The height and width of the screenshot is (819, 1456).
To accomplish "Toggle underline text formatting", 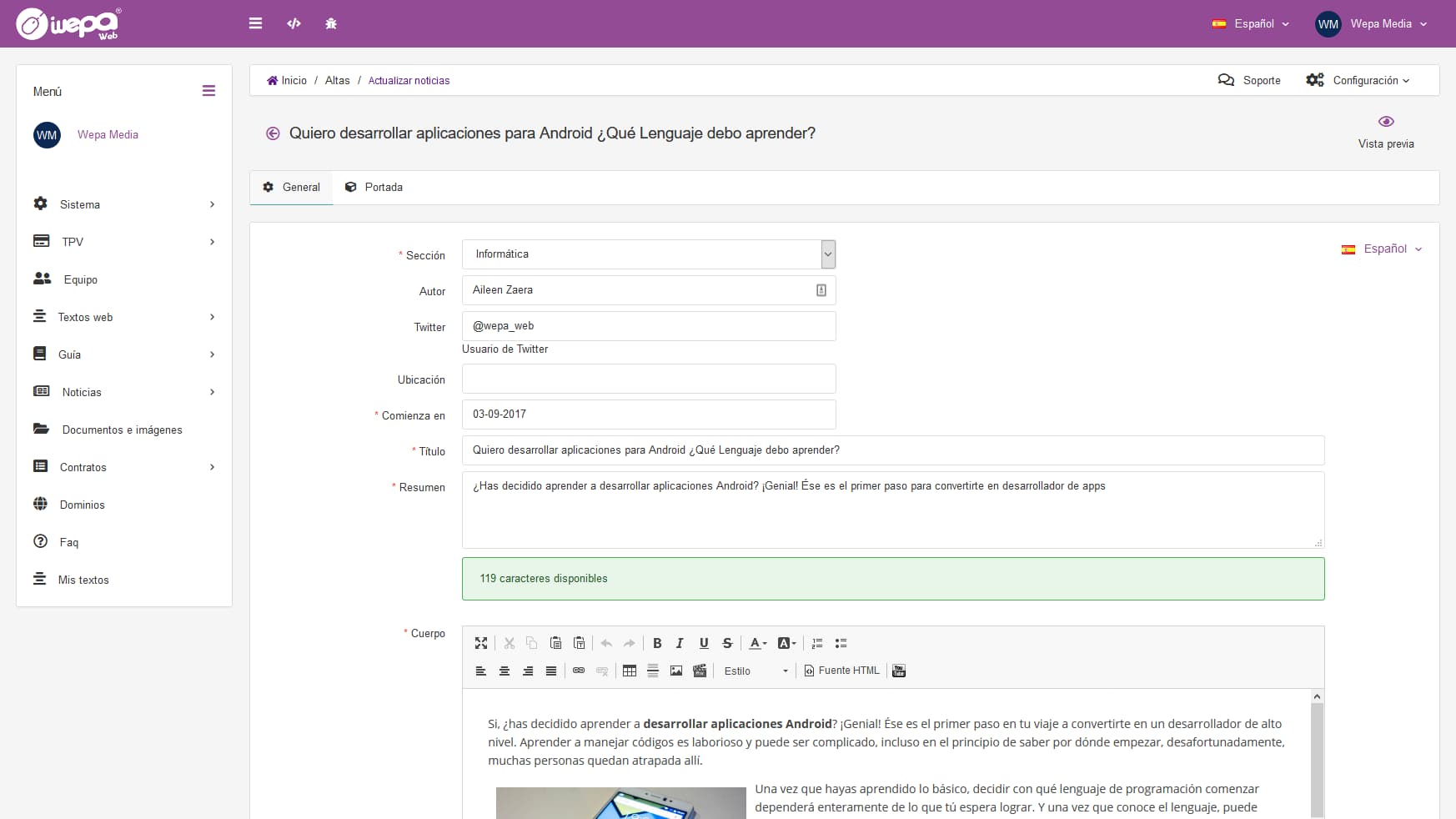I will (x=704, y=643).
